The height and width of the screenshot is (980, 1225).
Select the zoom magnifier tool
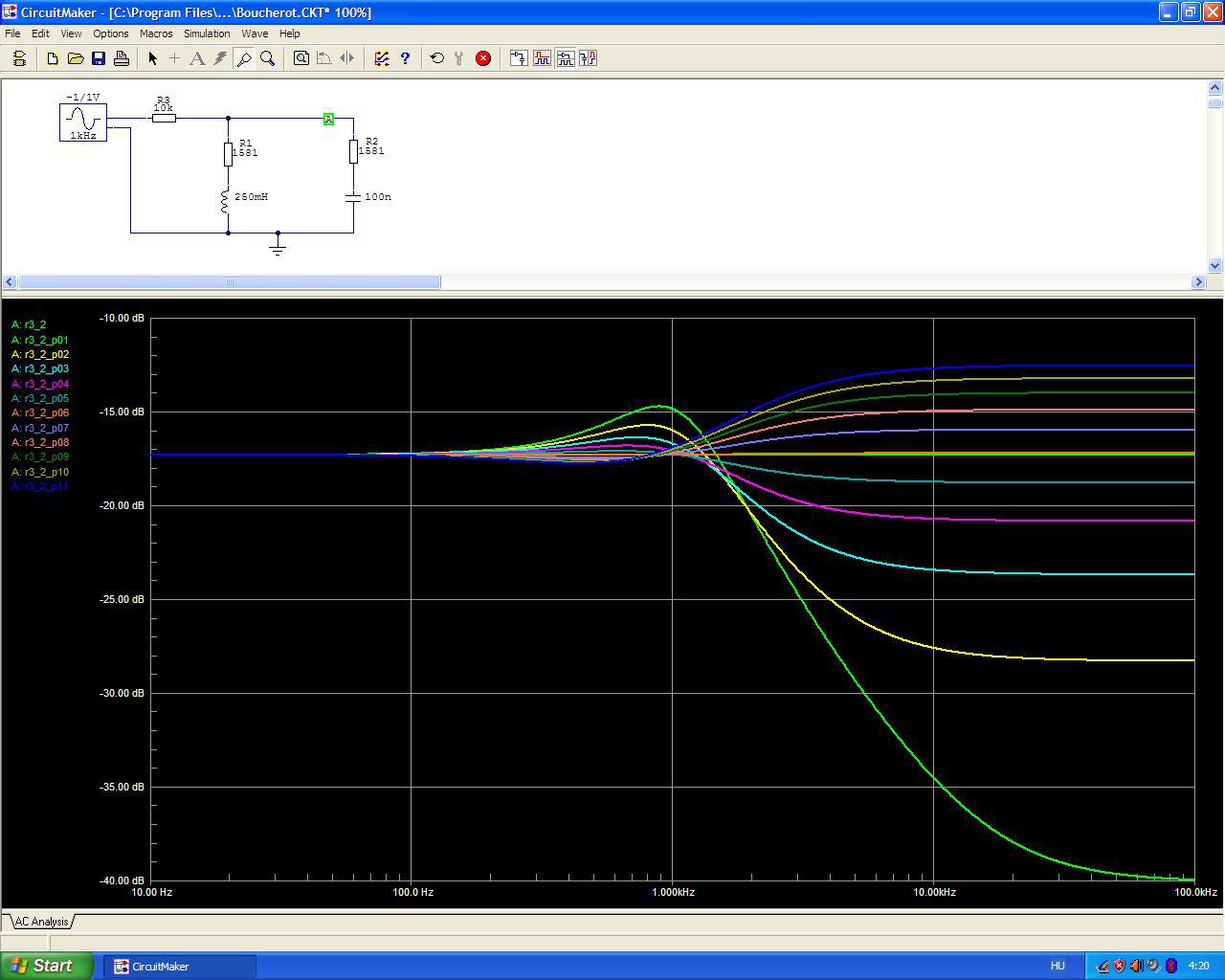268,58
